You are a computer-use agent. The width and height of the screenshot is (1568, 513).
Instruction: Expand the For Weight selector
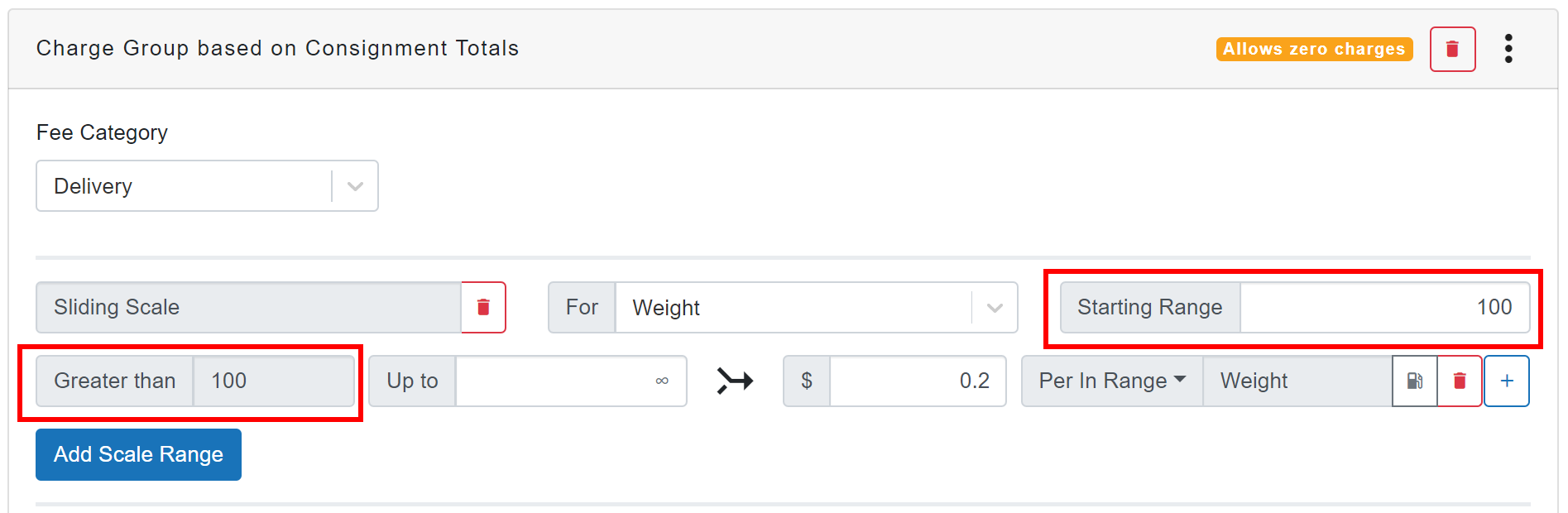click(x=993, y=307)
